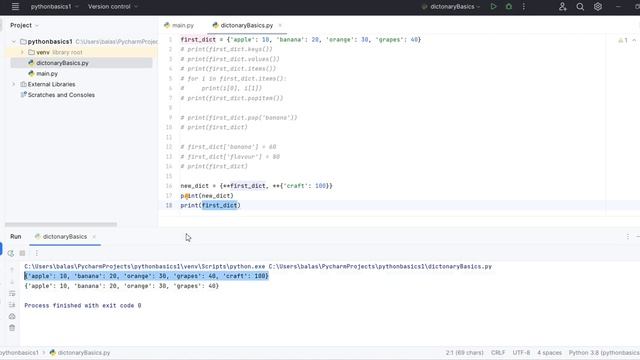This screenshot has height=360, width=640.
Task: Toggle scroll to end in Run console
Action: (x=12, y=304)
